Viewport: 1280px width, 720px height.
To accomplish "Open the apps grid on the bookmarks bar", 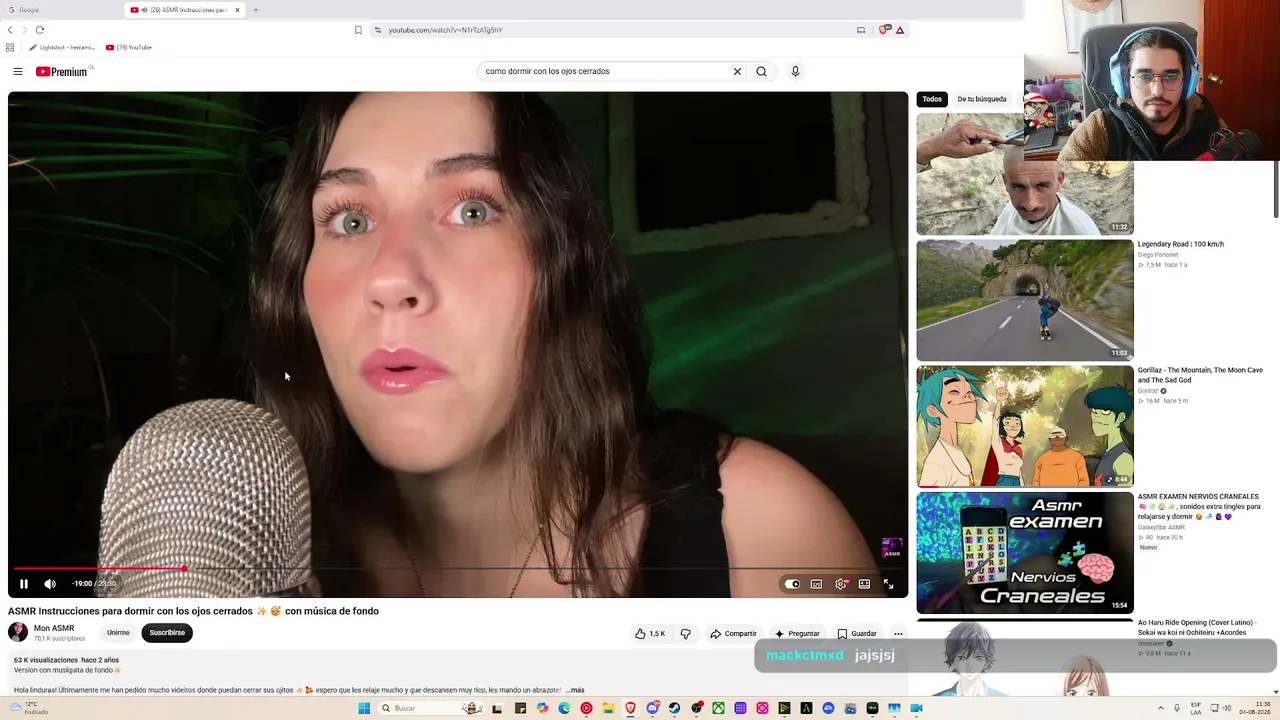I will [x=10, y=47].
